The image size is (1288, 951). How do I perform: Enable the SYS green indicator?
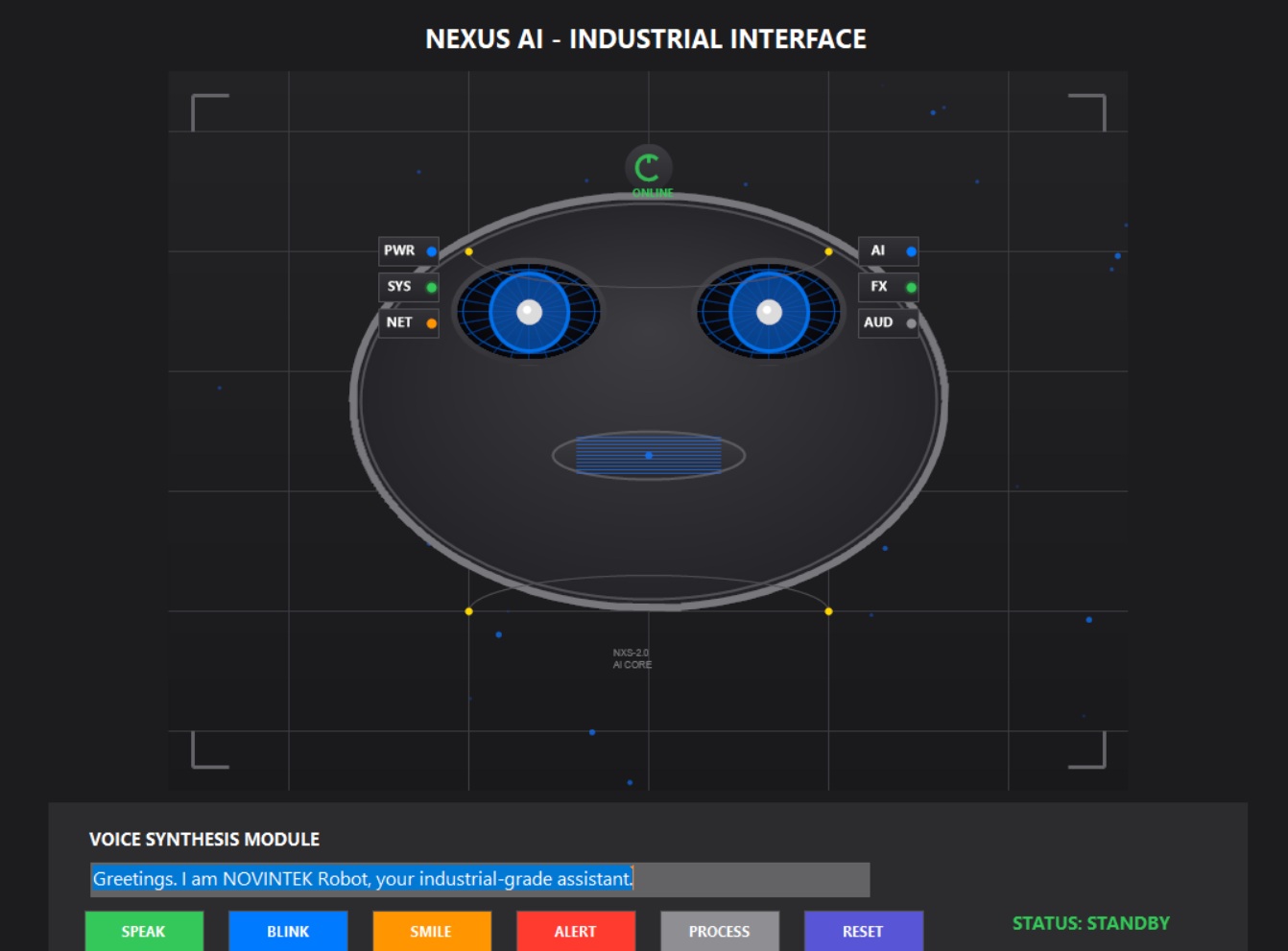click(431, 286)
